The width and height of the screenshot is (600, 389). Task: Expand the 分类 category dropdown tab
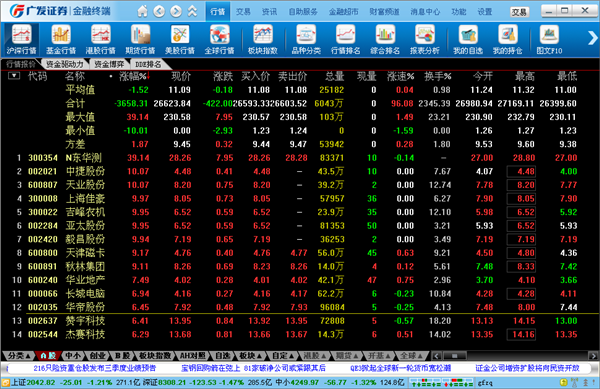tap(18, 356)
